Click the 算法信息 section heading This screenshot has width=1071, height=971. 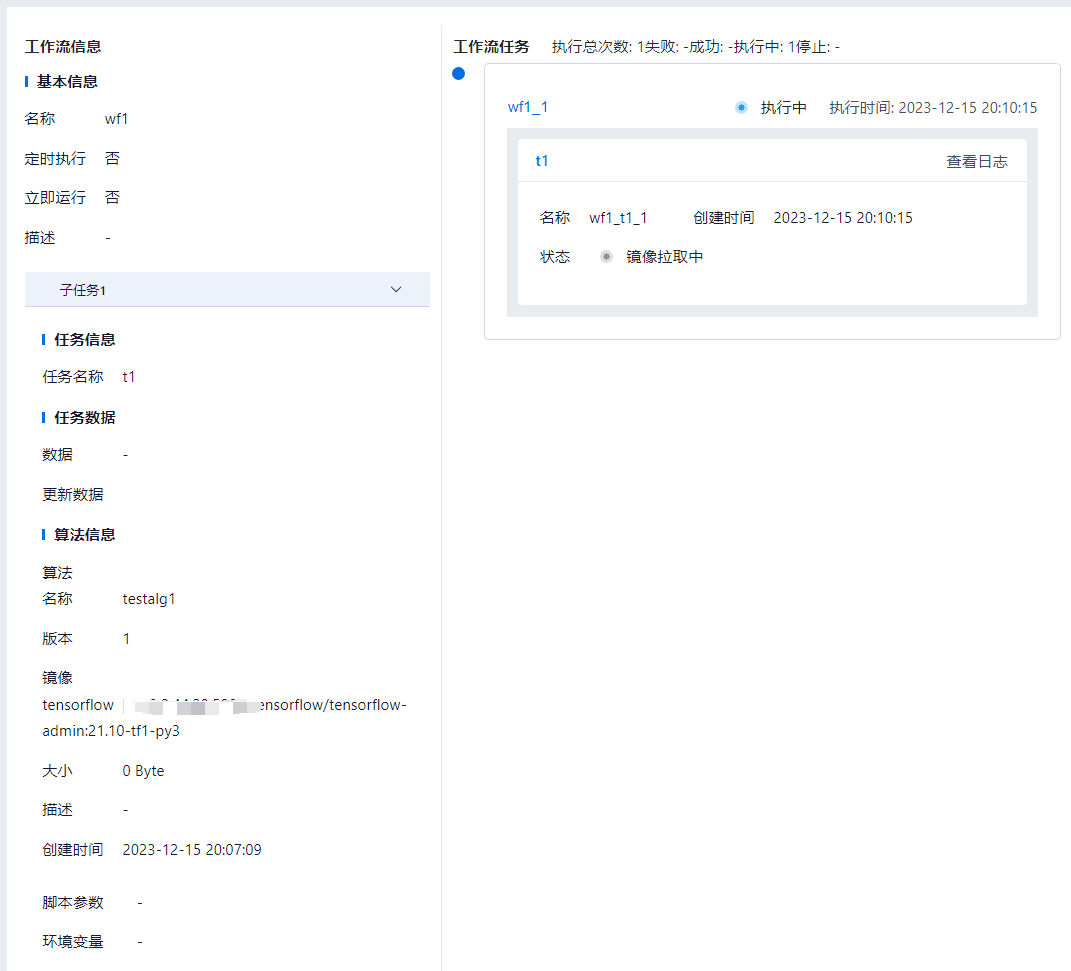coord(84,535)
